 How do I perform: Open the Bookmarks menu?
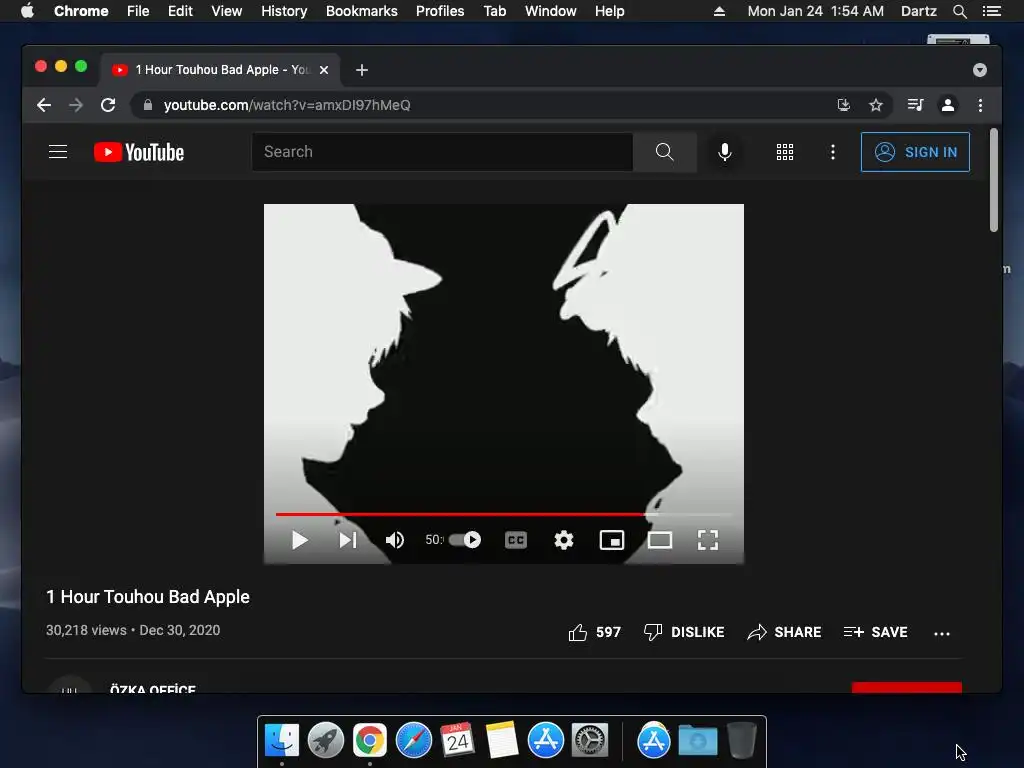[362, 11]
